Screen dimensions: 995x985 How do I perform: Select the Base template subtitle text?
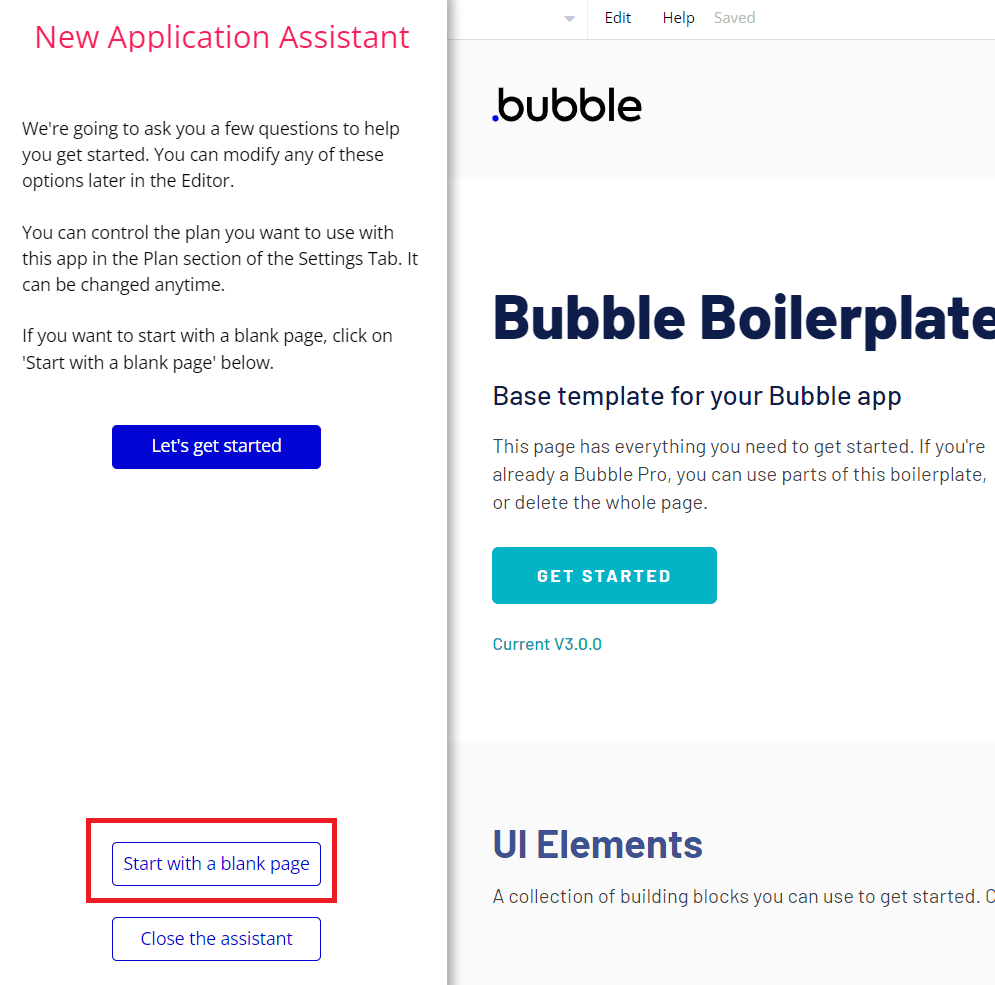point(697,396)
